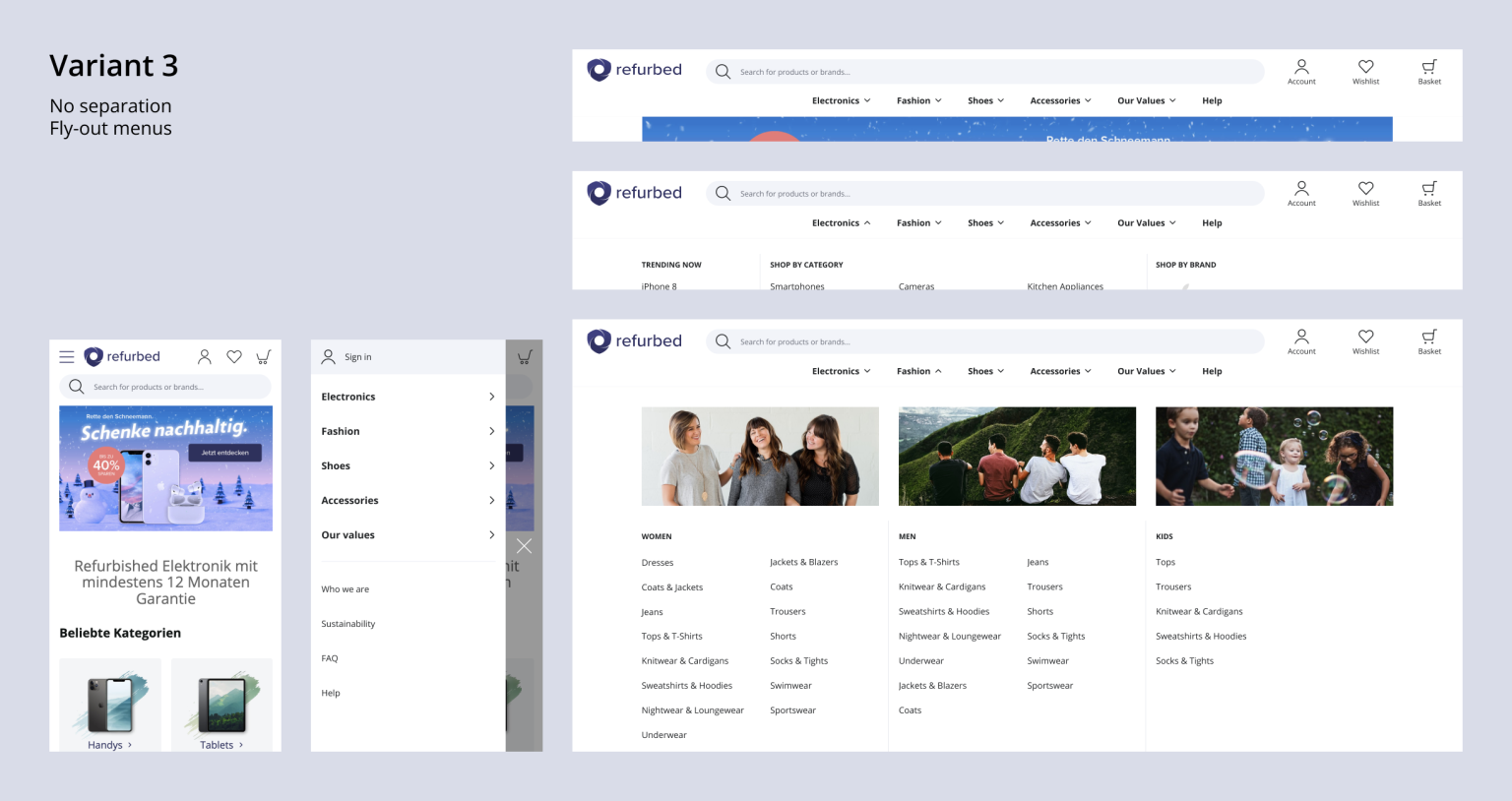Image resolution: width=1512 pixels, height=801 pixels.
Task: Select Sustainability in the mobile side menu
Action: (348, 624)
